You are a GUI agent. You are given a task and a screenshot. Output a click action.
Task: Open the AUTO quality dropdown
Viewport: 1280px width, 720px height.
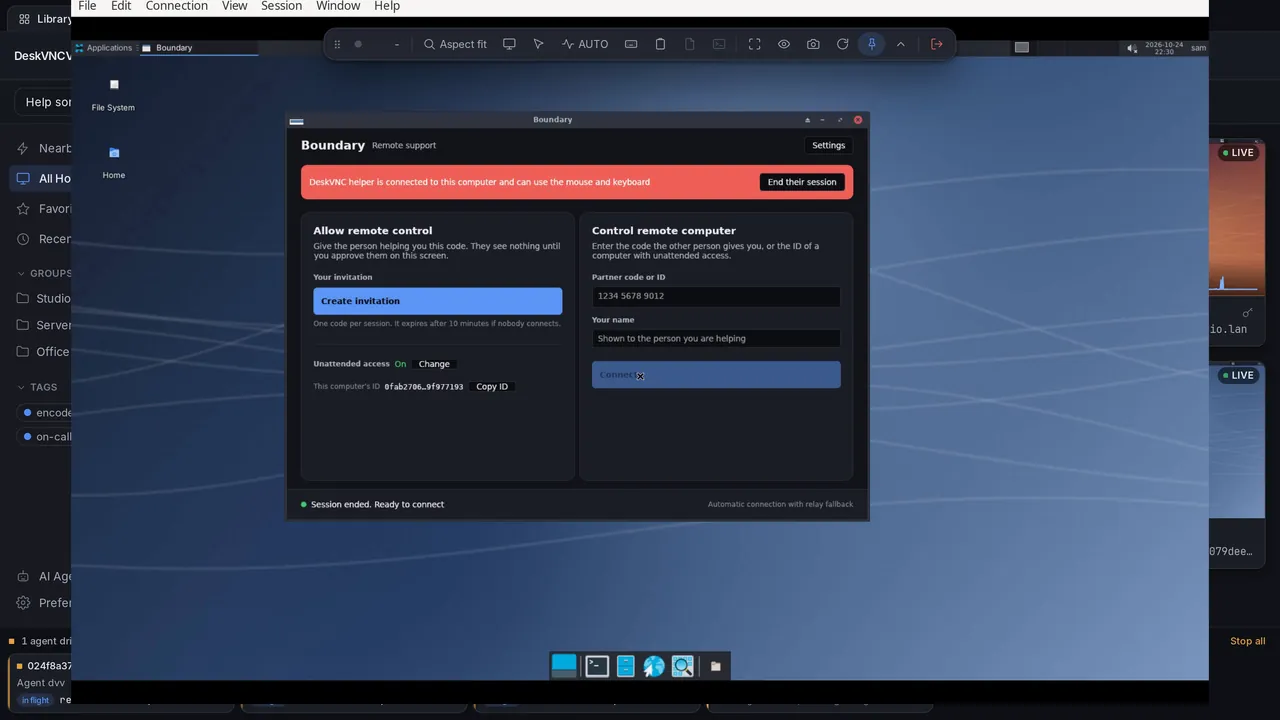pos(585,44)
